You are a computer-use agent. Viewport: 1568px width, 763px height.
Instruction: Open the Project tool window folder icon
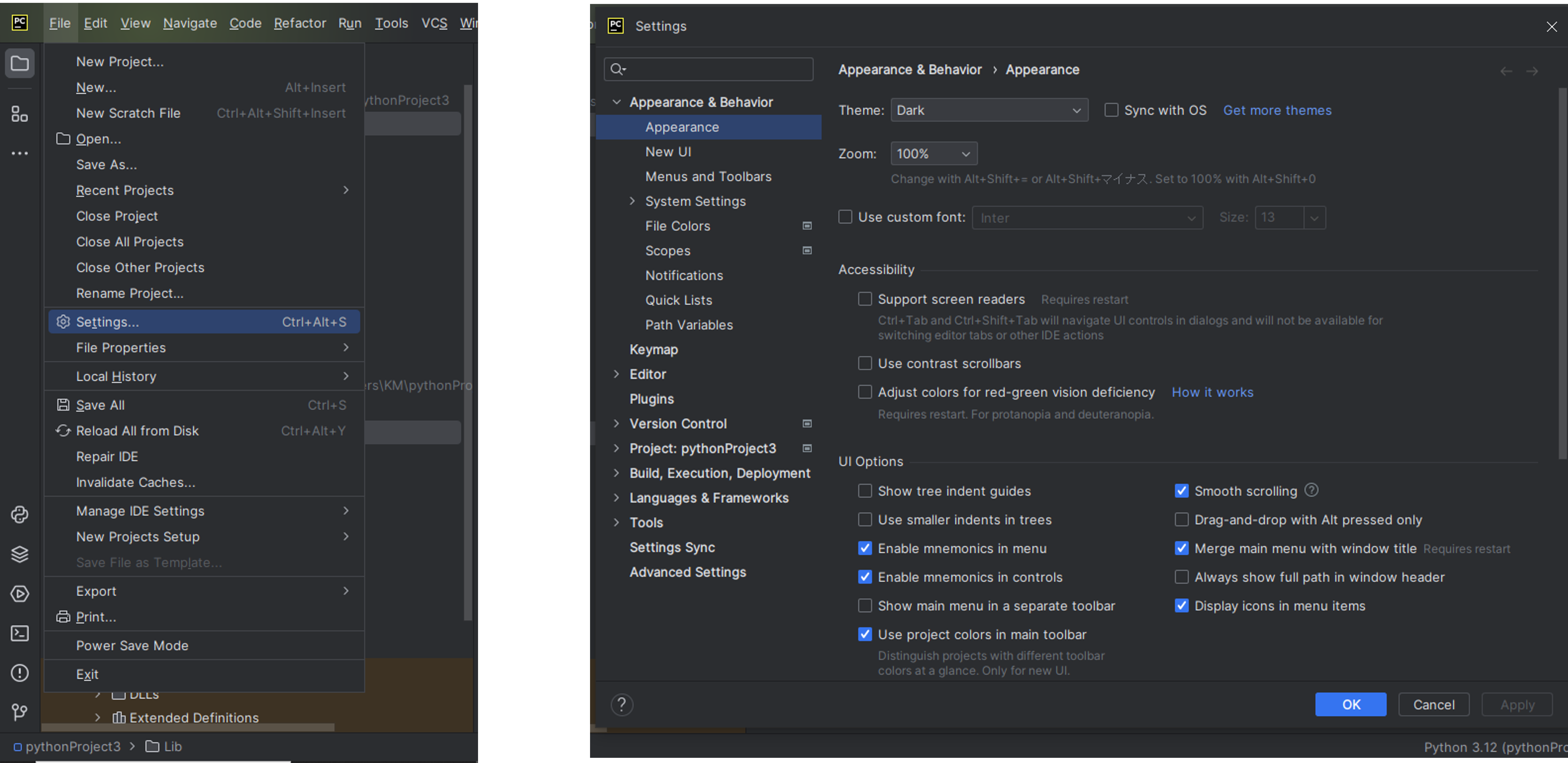pos(20,63)
